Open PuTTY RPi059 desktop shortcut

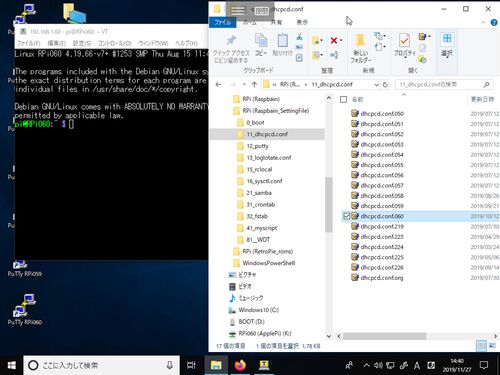click(25, 269)
